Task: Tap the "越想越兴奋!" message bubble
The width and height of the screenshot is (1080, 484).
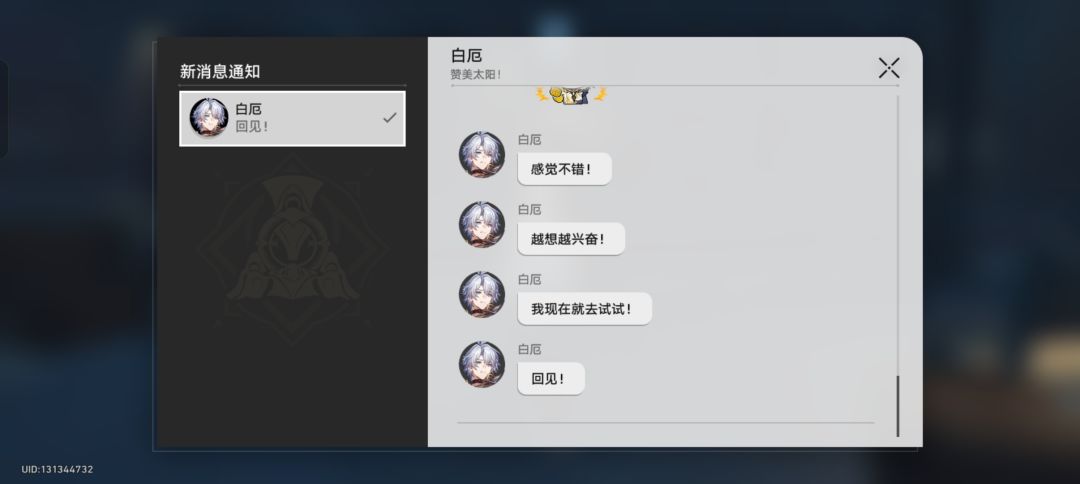Action: (x=571, y=239)
